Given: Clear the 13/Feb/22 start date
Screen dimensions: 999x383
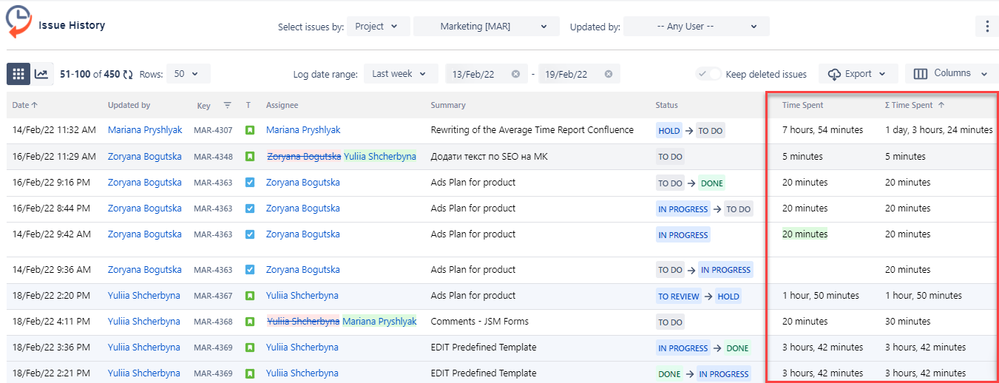Looking at the screenshot, I should pos(515,74).
